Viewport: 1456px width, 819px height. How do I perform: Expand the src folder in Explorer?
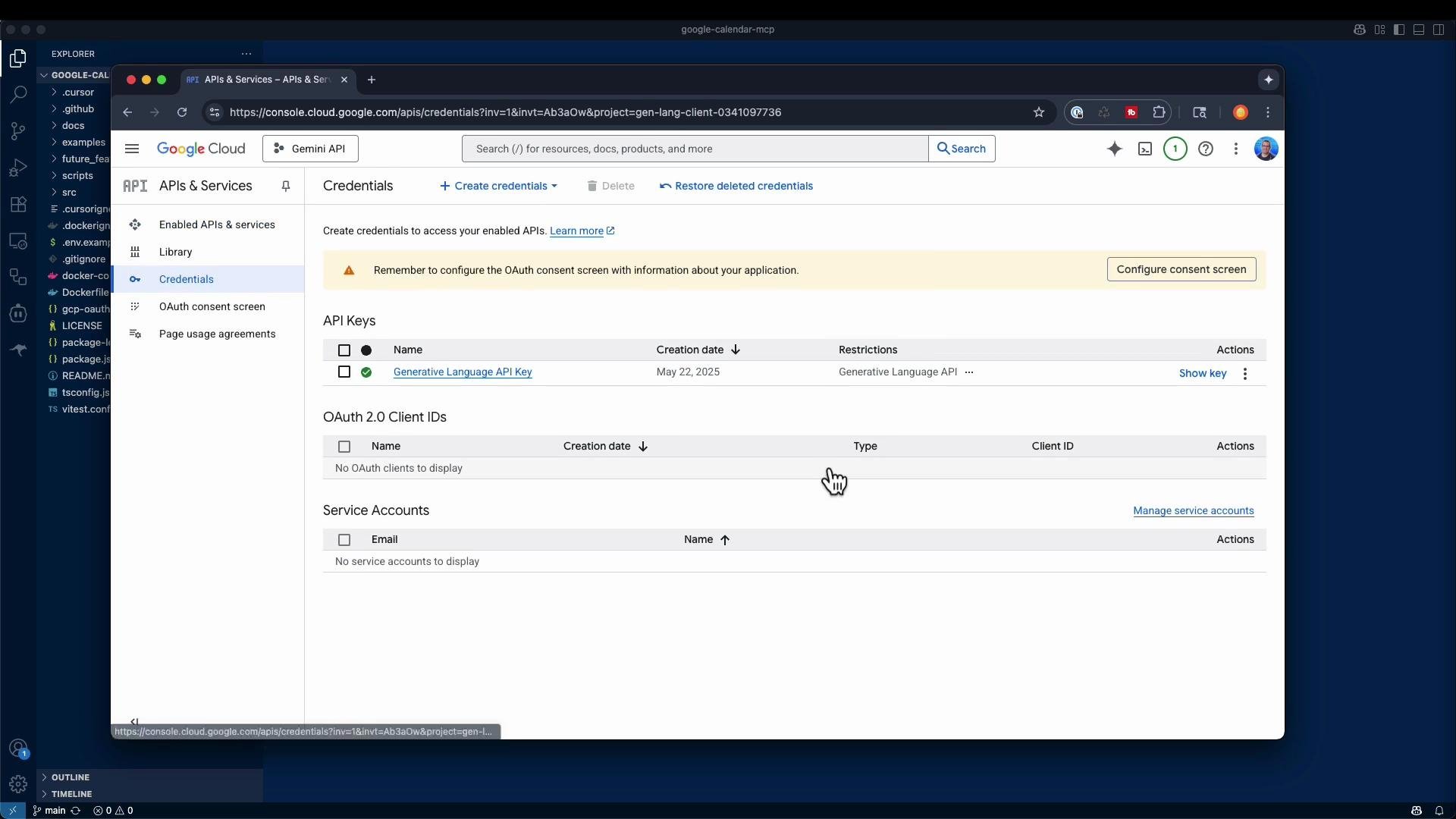(69, 193)
